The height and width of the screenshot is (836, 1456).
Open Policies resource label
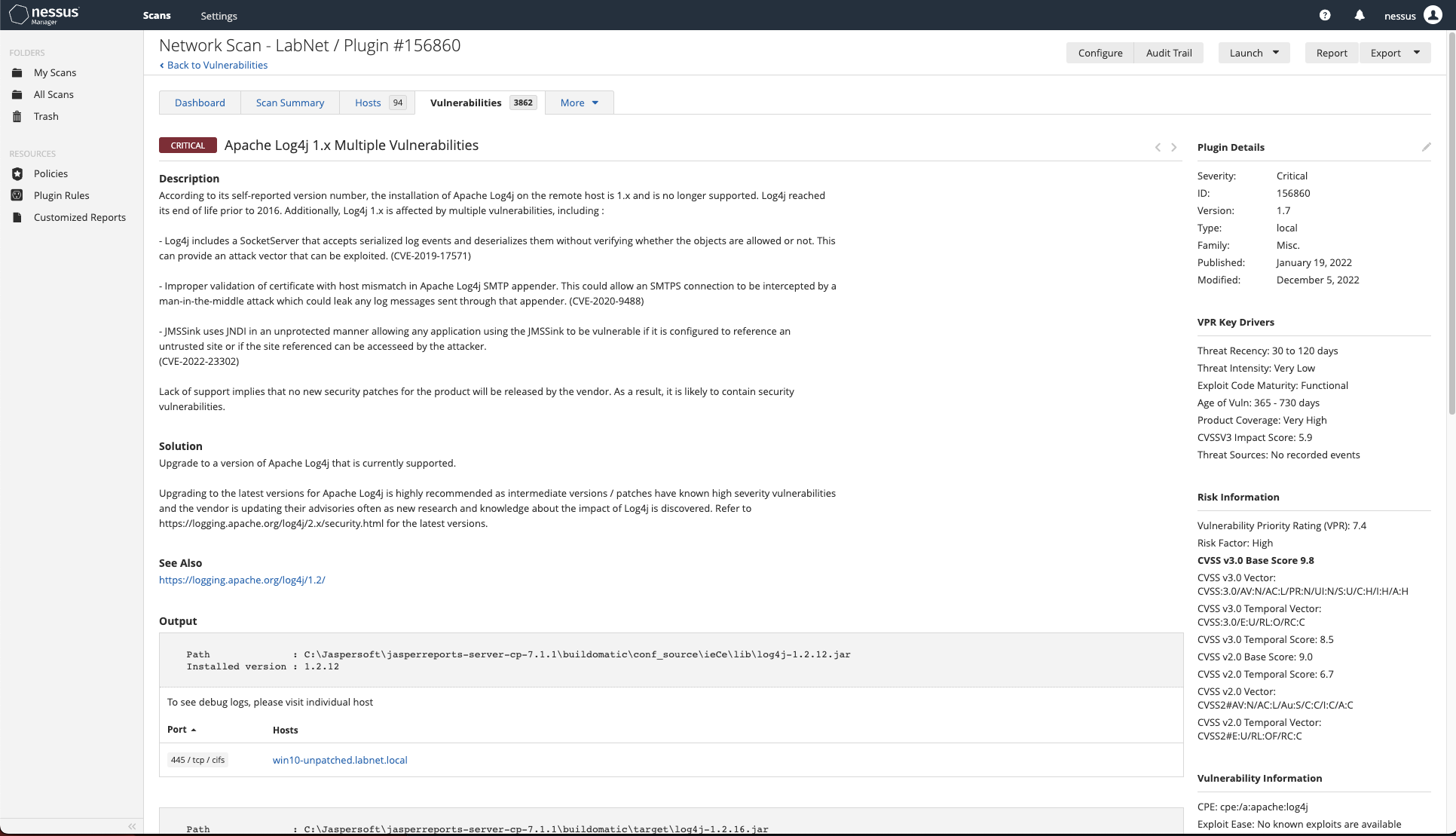click(50, 173)
